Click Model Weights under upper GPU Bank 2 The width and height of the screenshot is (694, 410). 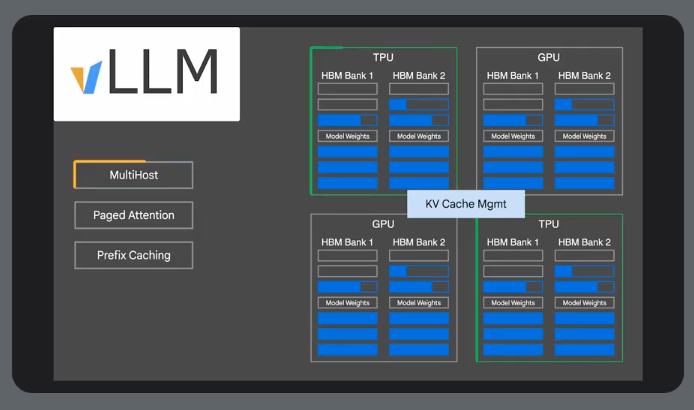pos(584,136)
